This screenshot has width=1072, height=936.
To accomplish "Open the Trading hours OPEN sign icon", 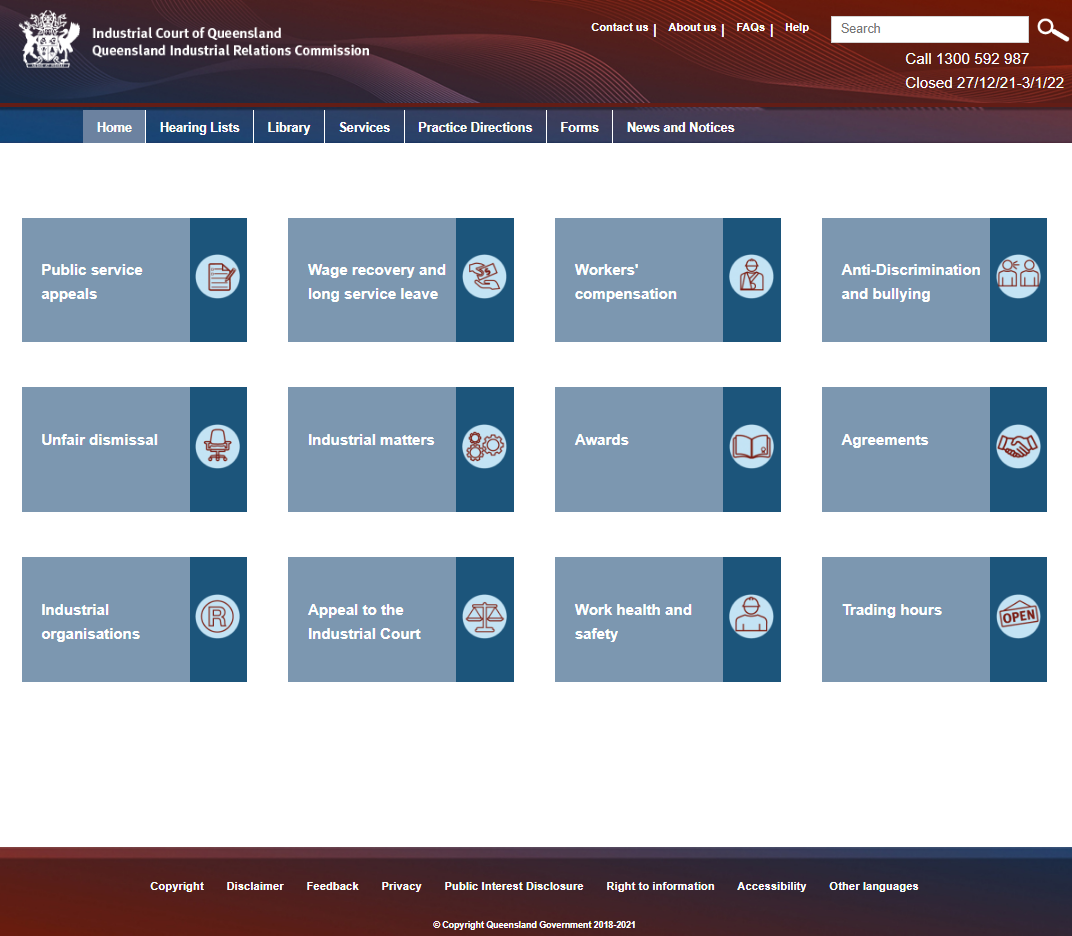I will coord(1018,617).
